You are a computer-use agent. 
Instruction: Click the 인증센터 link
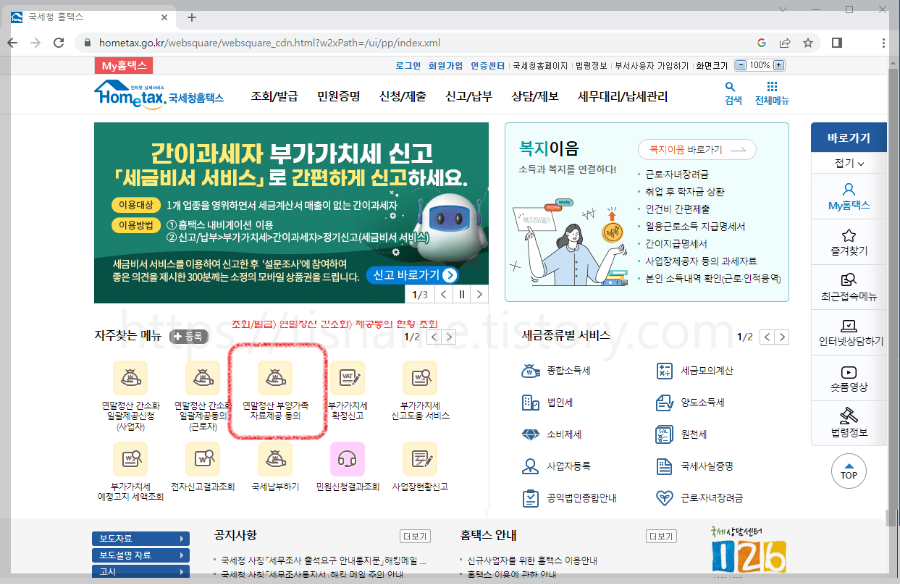[487, 65]
